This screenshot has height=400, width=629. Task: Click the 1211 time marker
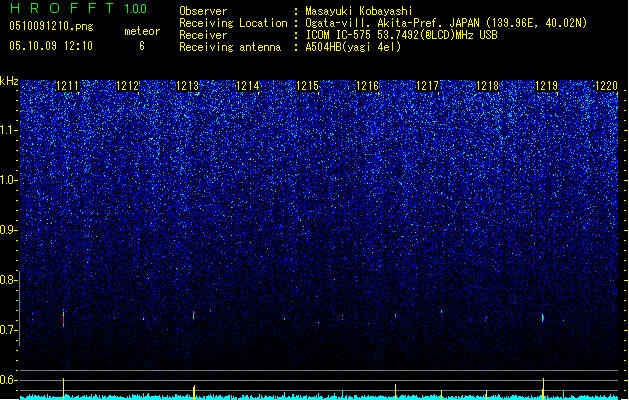point(67,86)
